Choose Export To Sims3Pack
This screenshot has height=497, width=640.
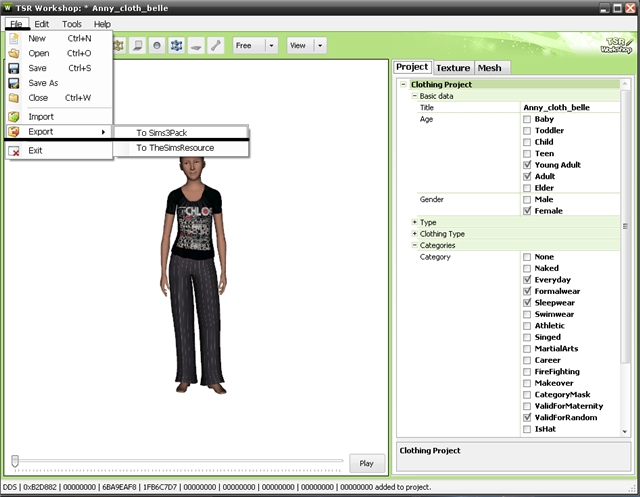pyautogui.click(x=159, y=132)
